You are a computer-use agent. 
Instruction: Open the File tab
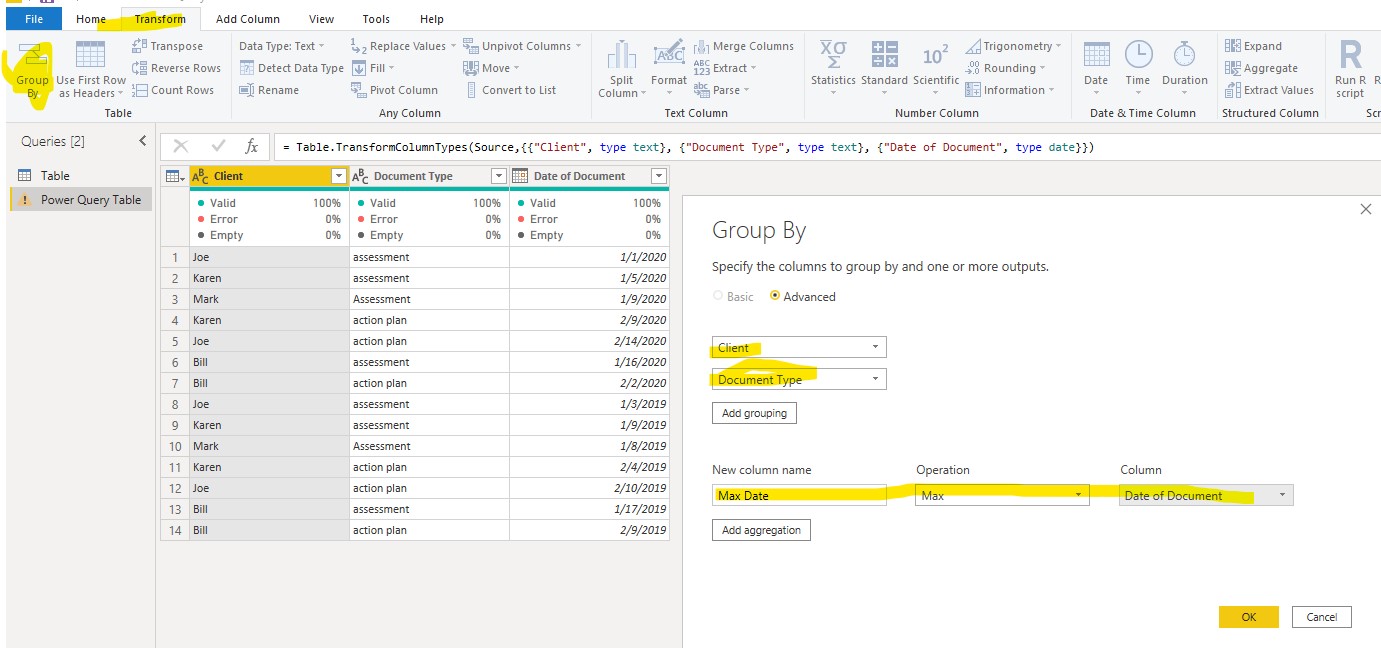(x=34, y=19)
